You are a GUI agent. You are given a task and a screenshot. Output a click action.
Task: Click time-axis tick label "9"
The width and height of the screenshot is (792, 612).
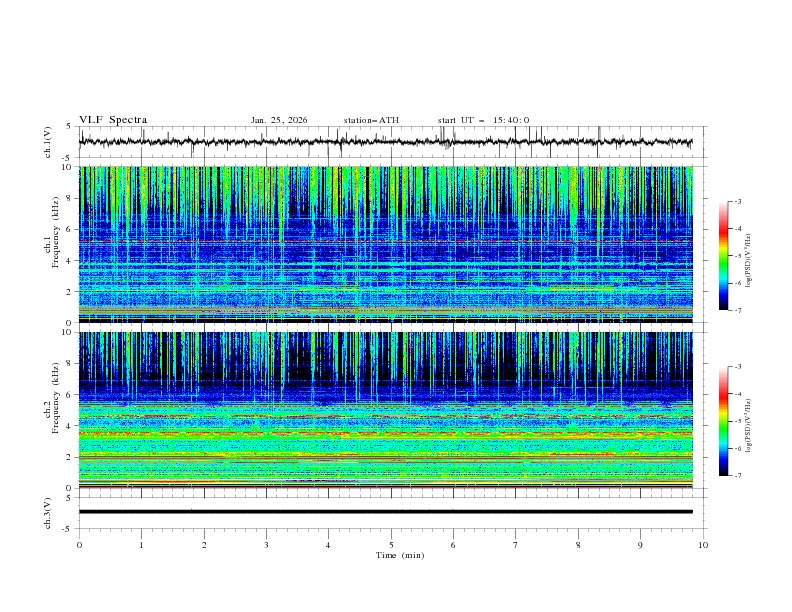[x=640, y=545]
